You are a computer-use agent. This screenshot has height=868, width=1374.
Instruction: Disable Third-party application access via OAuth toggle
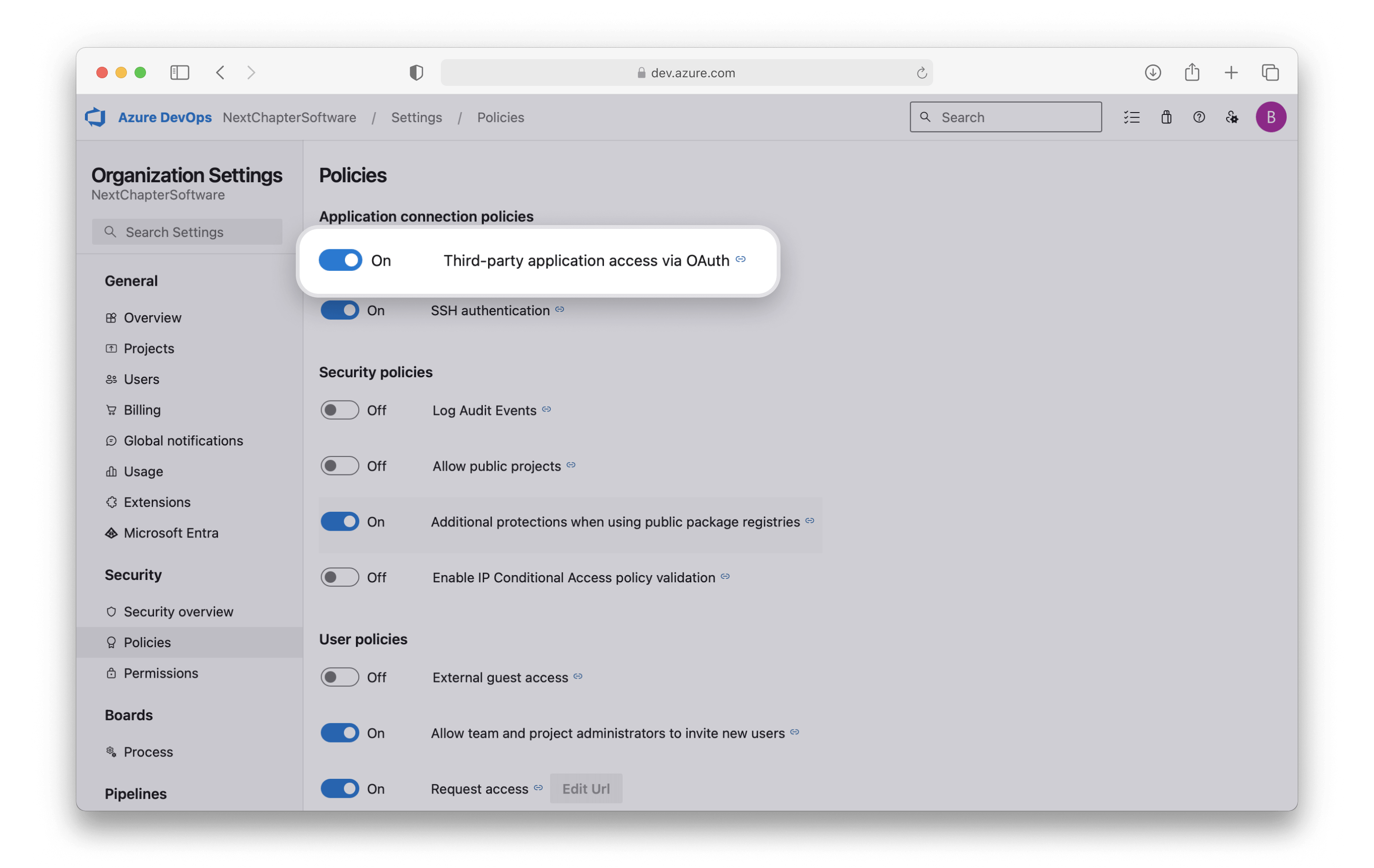pos(340,260)
